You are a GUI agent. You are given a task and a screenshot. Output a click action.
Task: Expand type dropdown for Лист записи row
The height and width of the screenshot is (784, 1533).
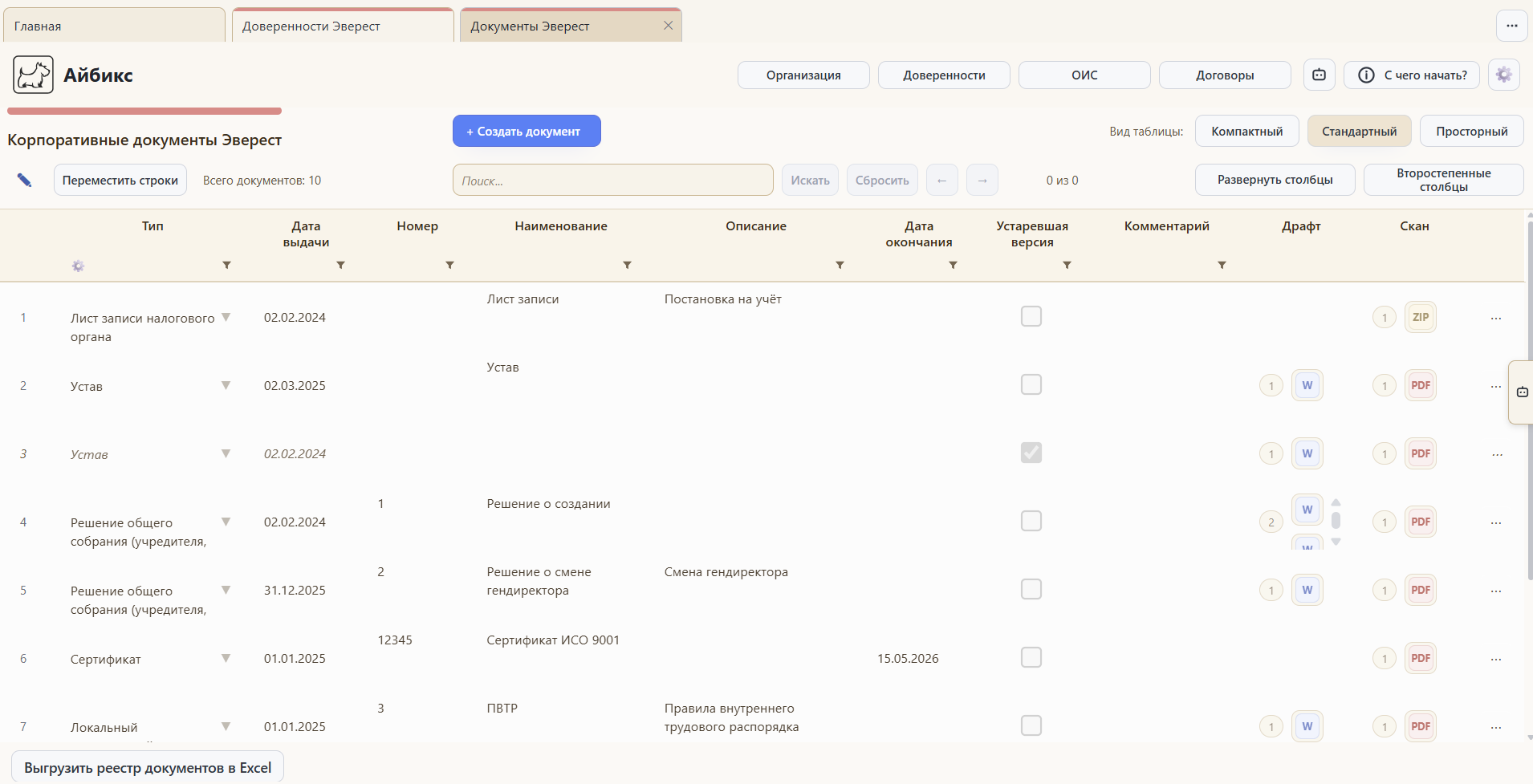226,317
